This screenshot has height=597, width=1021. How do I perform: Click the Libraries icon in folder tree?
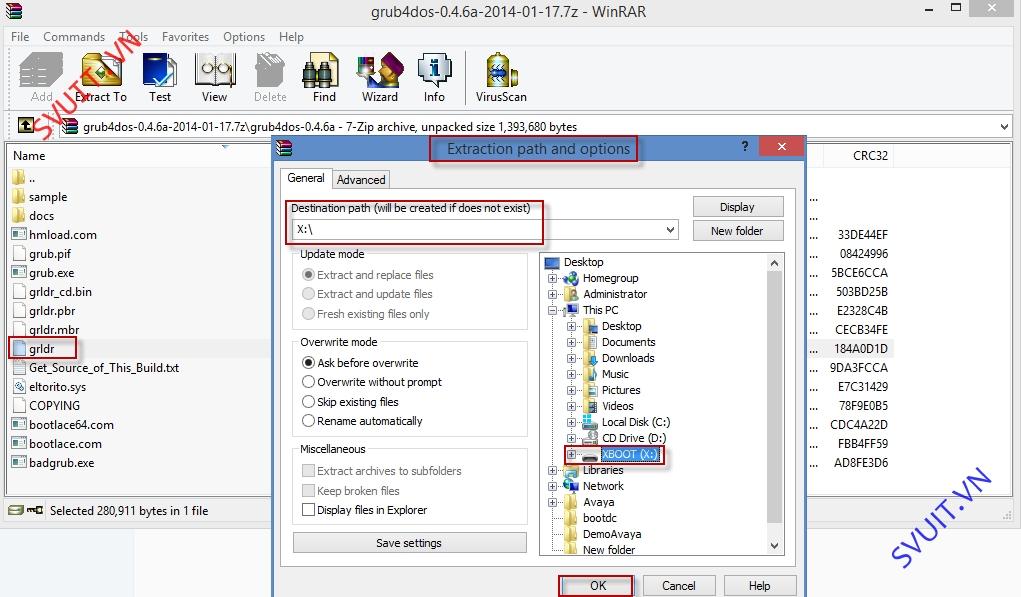point(571,470)
